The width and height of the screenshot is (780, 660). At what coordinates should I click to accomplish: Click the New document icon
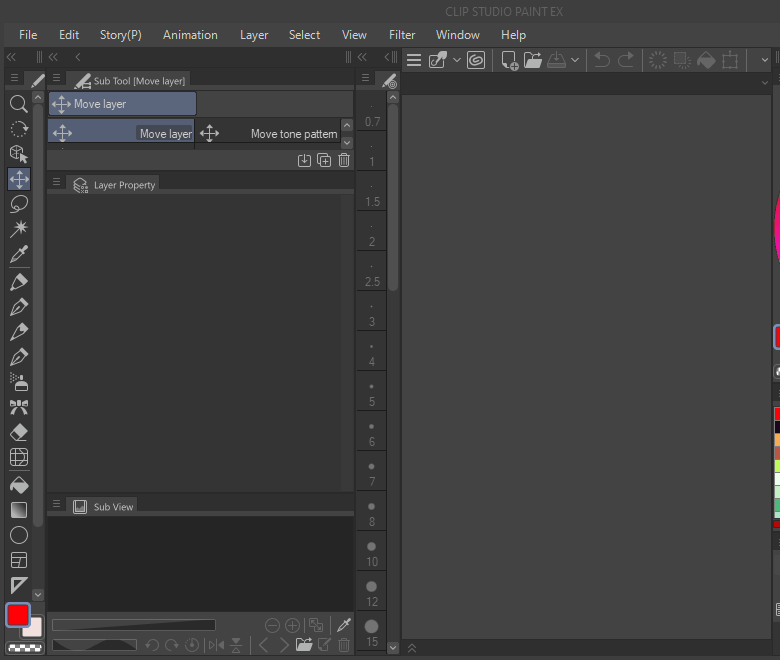pyautogui.click(x=509, y=60)
